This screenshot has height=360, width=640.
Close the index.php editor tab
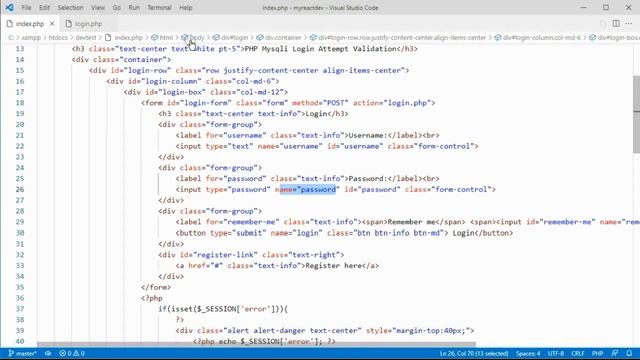click(x=52, y=24)
